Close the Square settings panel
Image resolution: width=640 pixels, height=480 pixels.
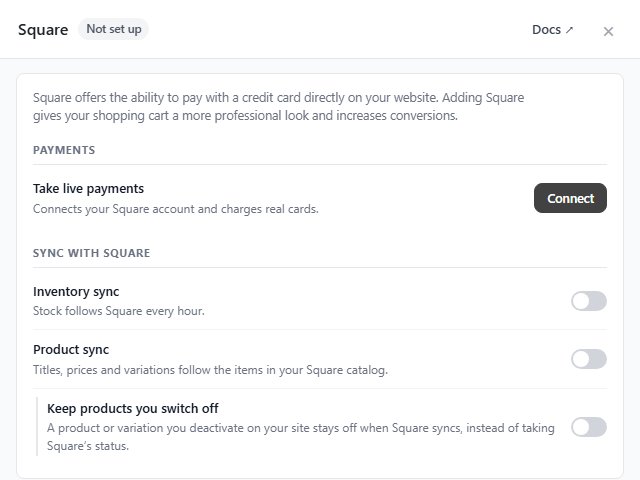point(608,31)
